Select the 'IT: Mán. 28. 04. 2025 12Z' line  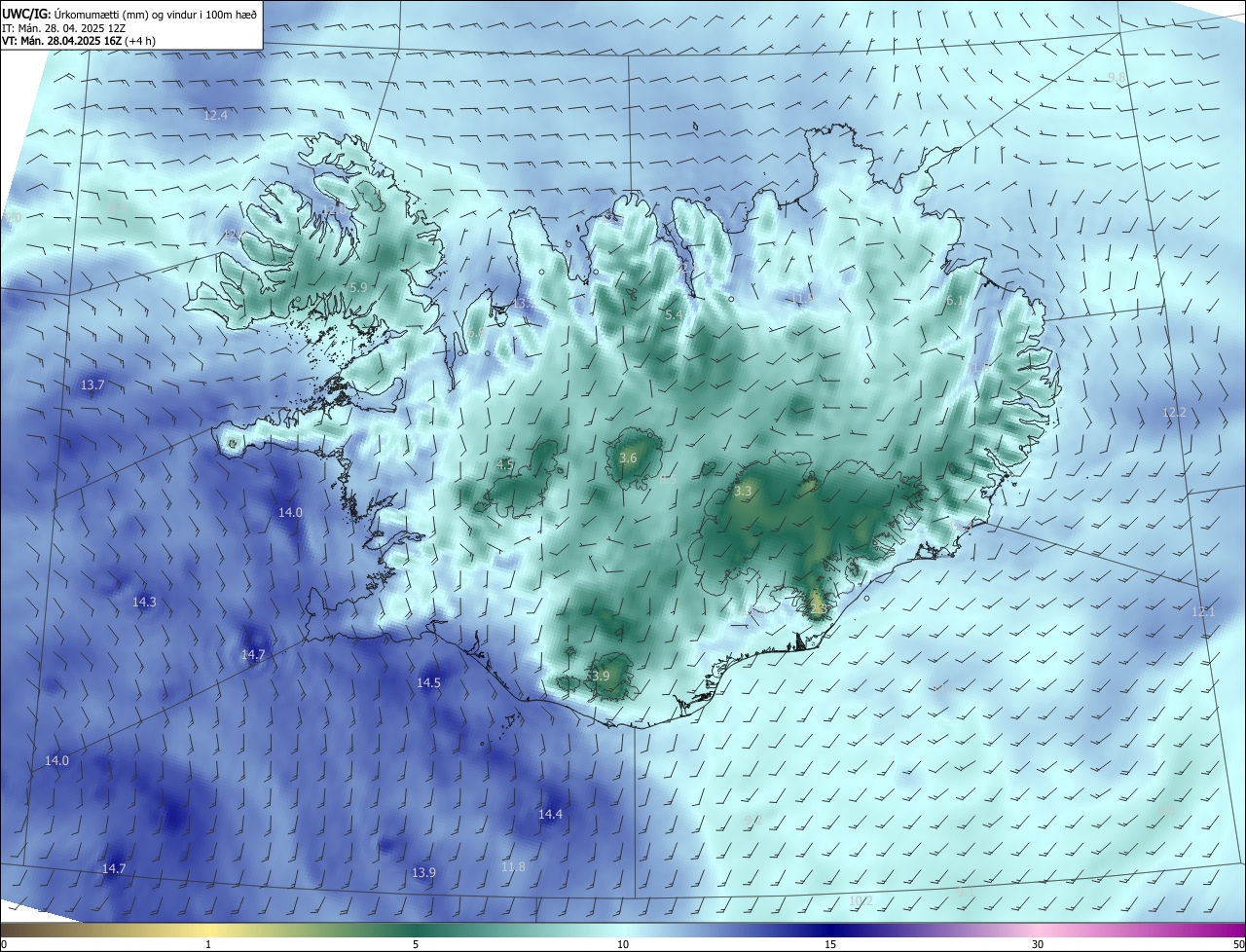click(65, 27)
